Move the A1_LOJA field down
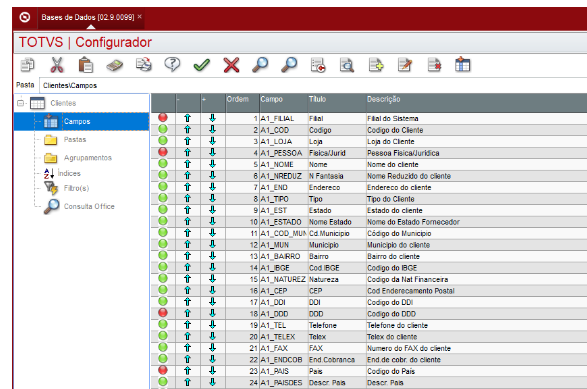The height and width of the screenshot is (389, 587). [213, 141]
